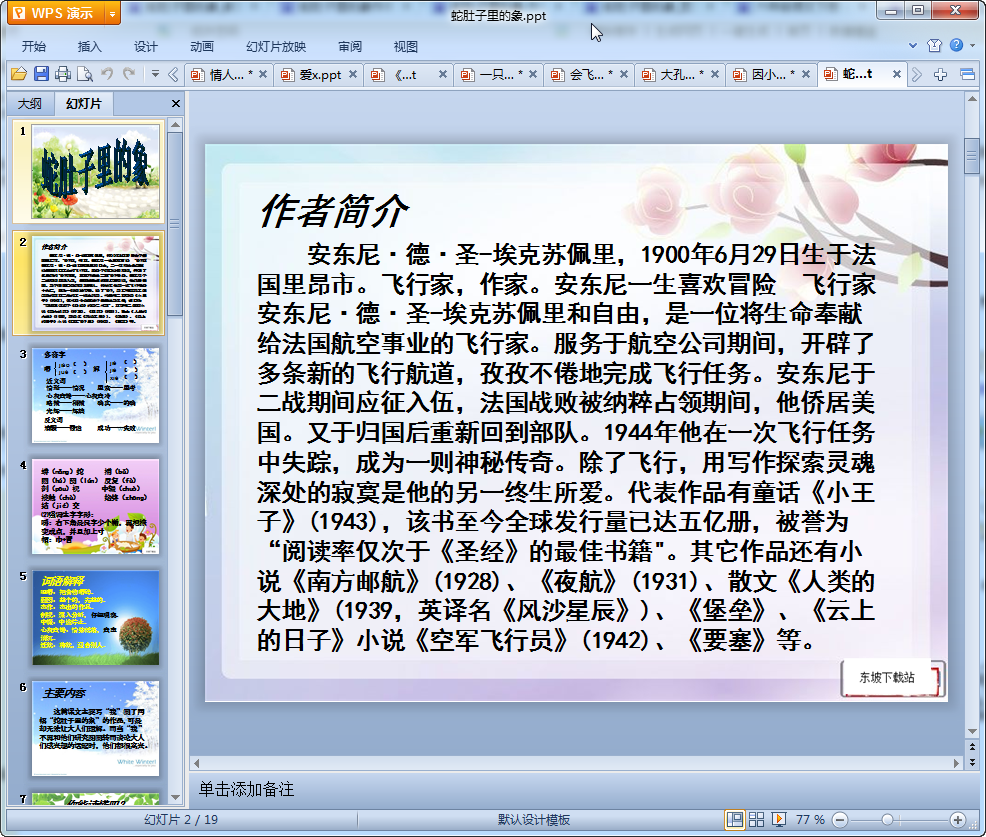Select the 幻灯片 pane tab
Screen dimensions: 986x837
(x=83, y=104)
